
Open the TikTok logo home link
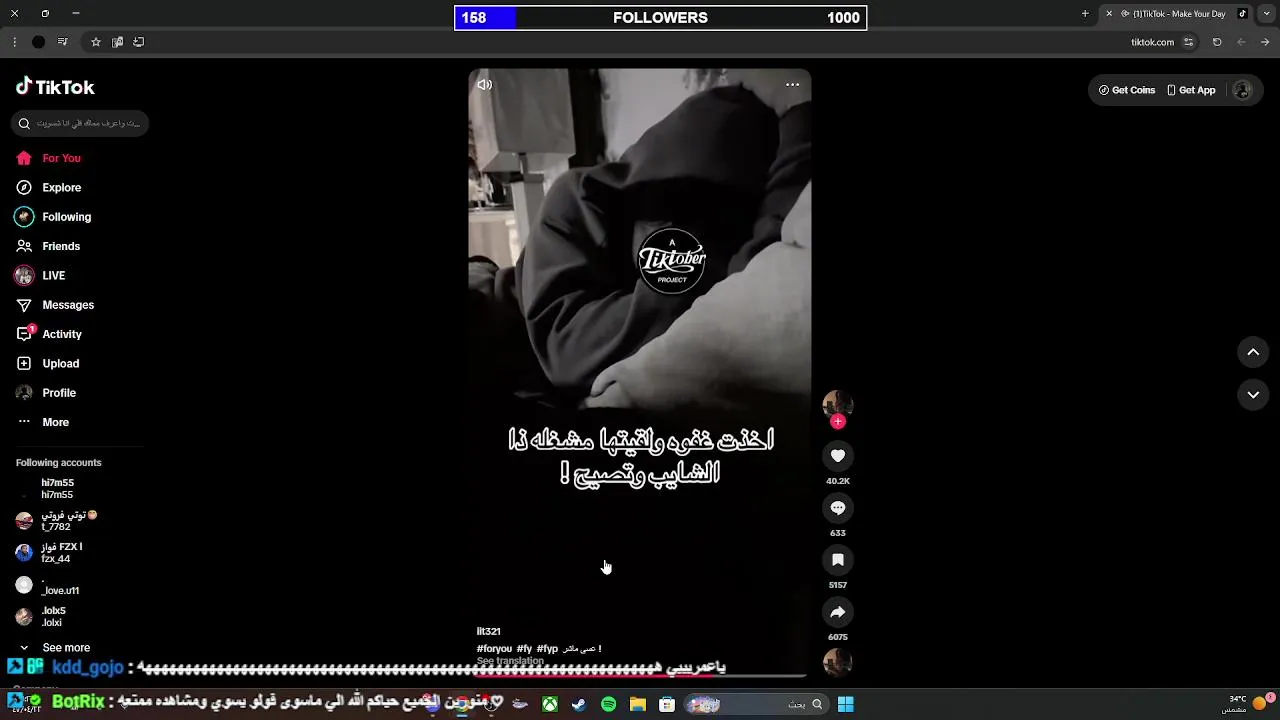[55, 87]
